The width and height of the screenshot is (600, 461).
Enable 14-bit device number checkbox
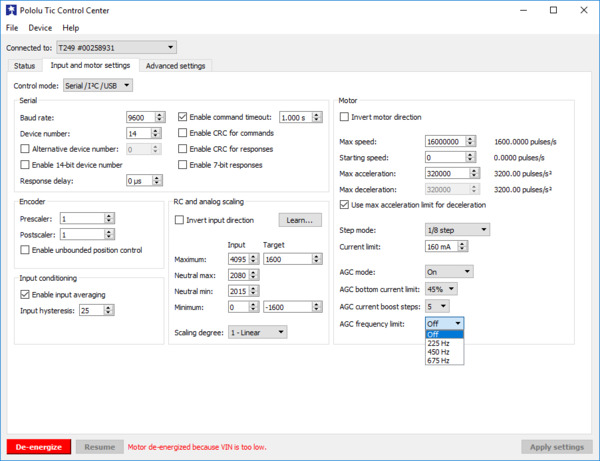(x=25, y=165)
